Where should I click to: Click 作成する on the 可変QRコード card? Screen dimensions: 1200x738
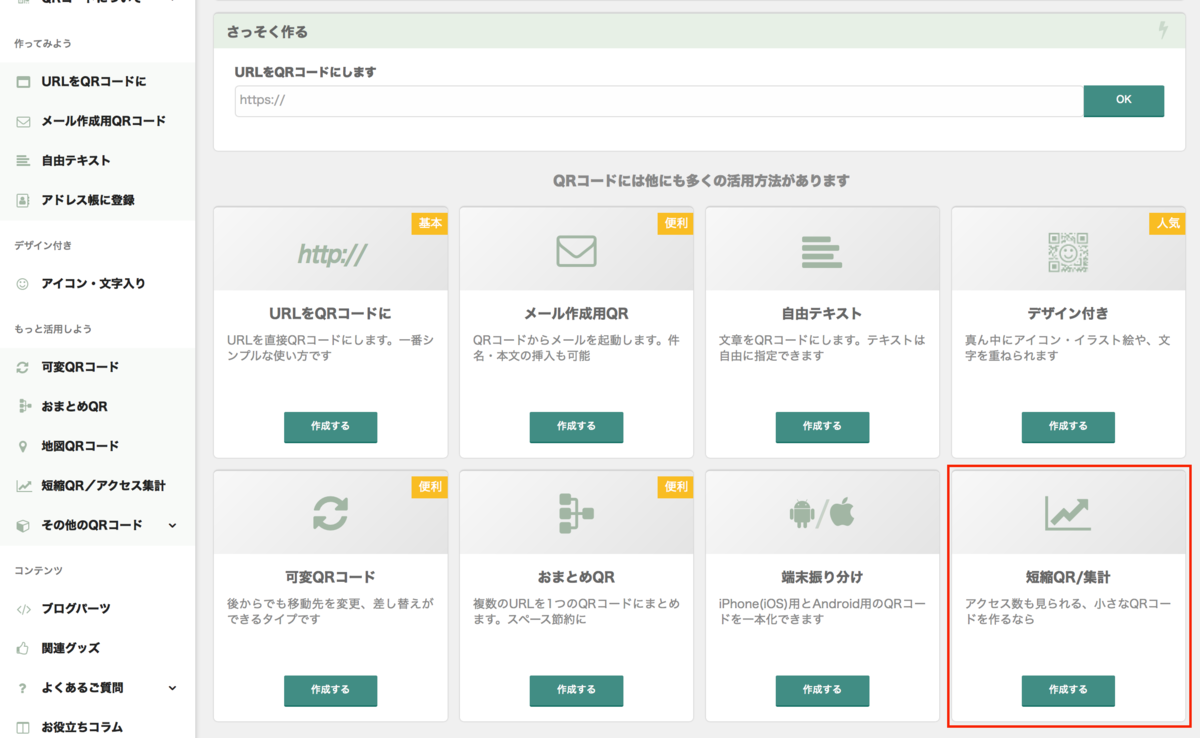pos(330,690)
